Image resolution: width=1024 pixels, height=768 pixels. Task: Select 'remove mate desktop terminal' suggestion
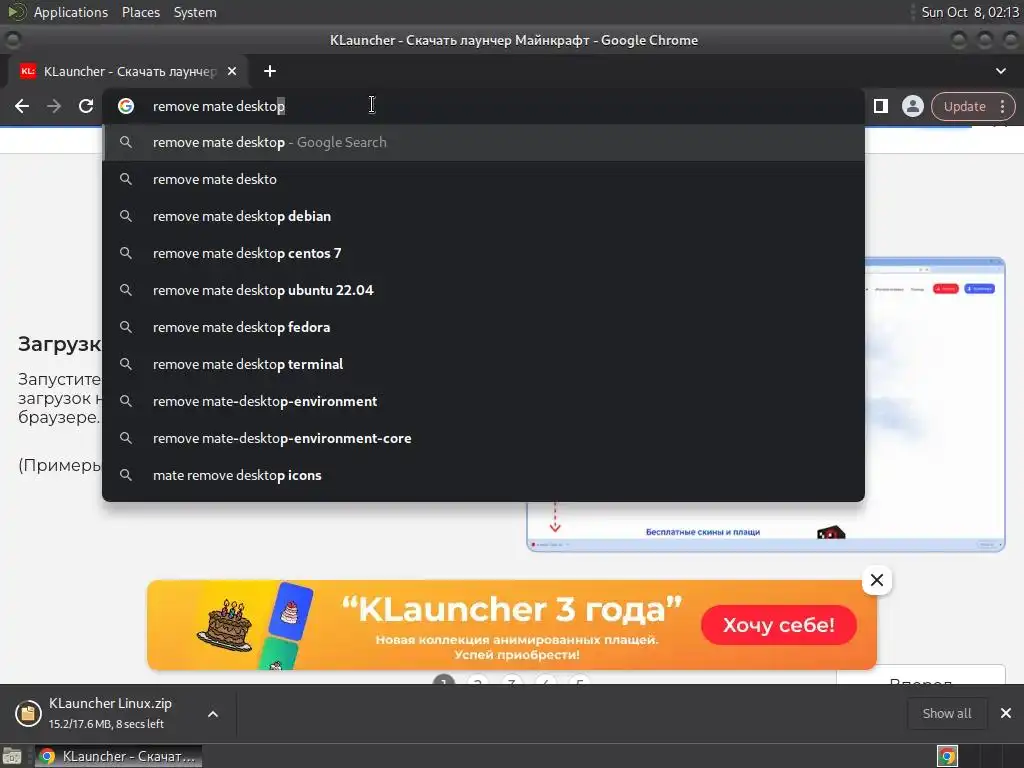pyautogui.click(x=483, y=364)
